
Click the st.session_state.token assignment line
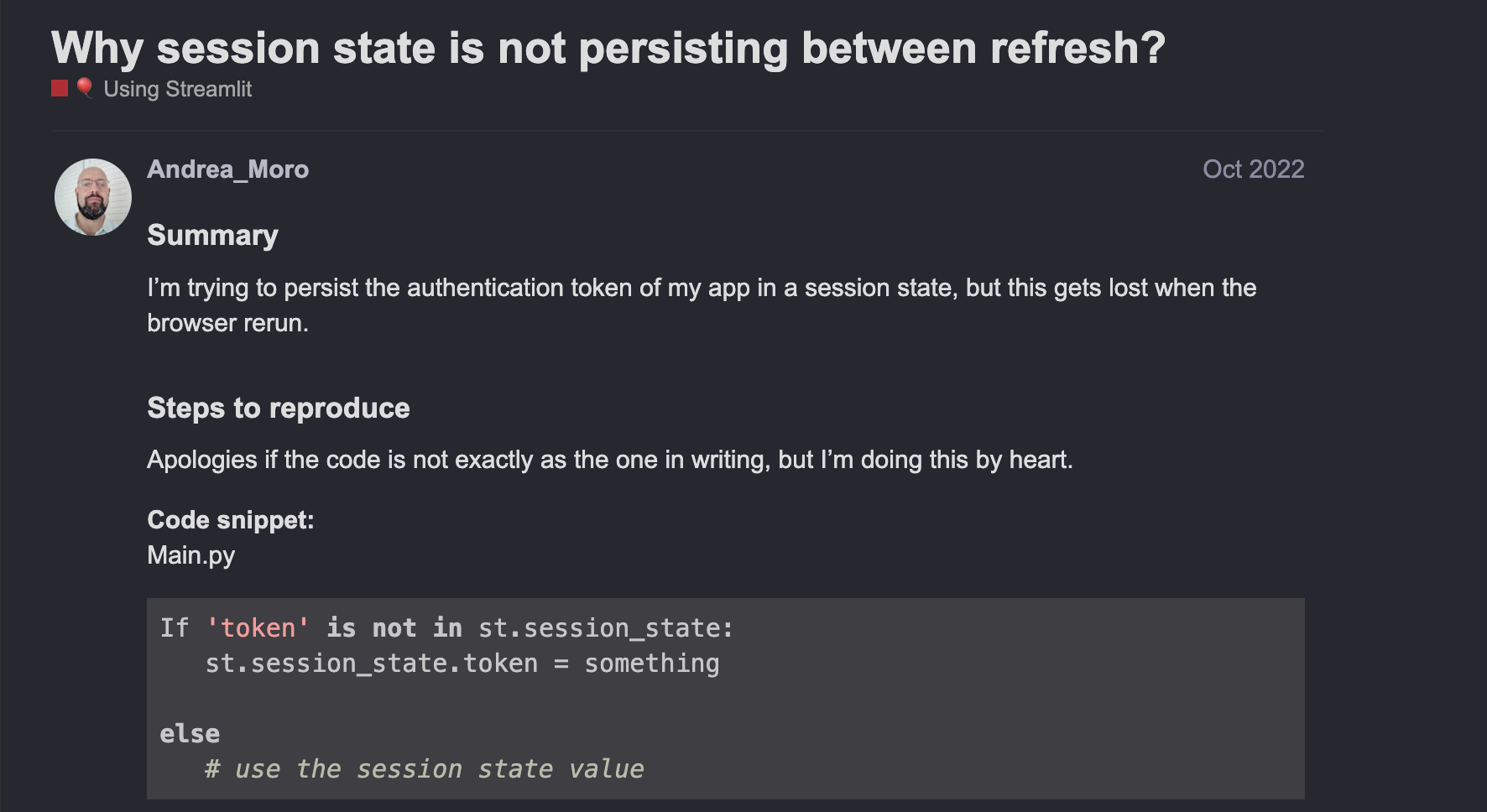pyautogui.click(x=462, y=664)
